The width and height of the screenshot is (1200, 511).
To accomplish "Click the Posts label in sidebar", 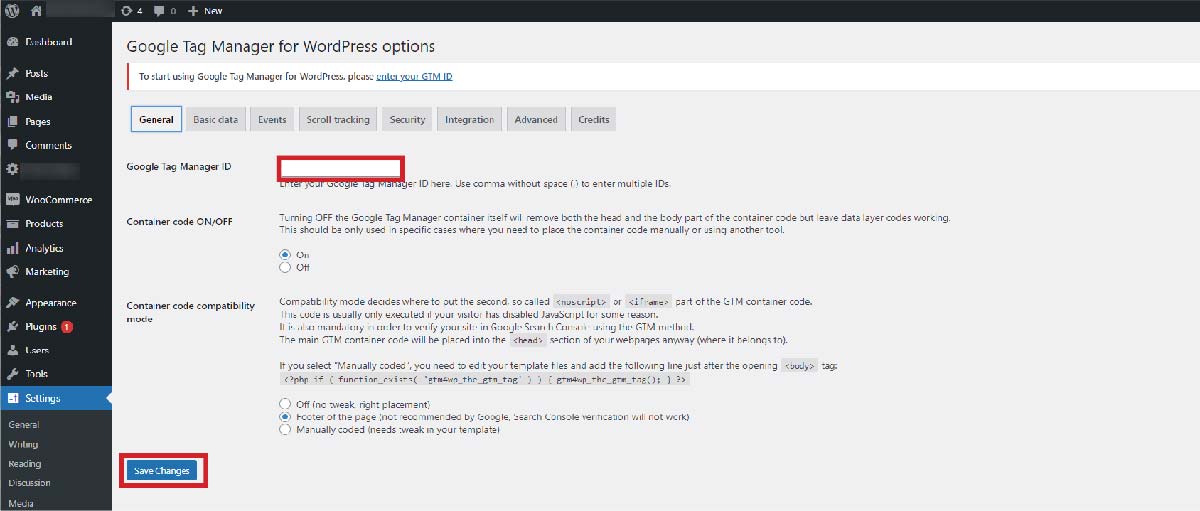I will pyautogui.click(x=37, y=74).
